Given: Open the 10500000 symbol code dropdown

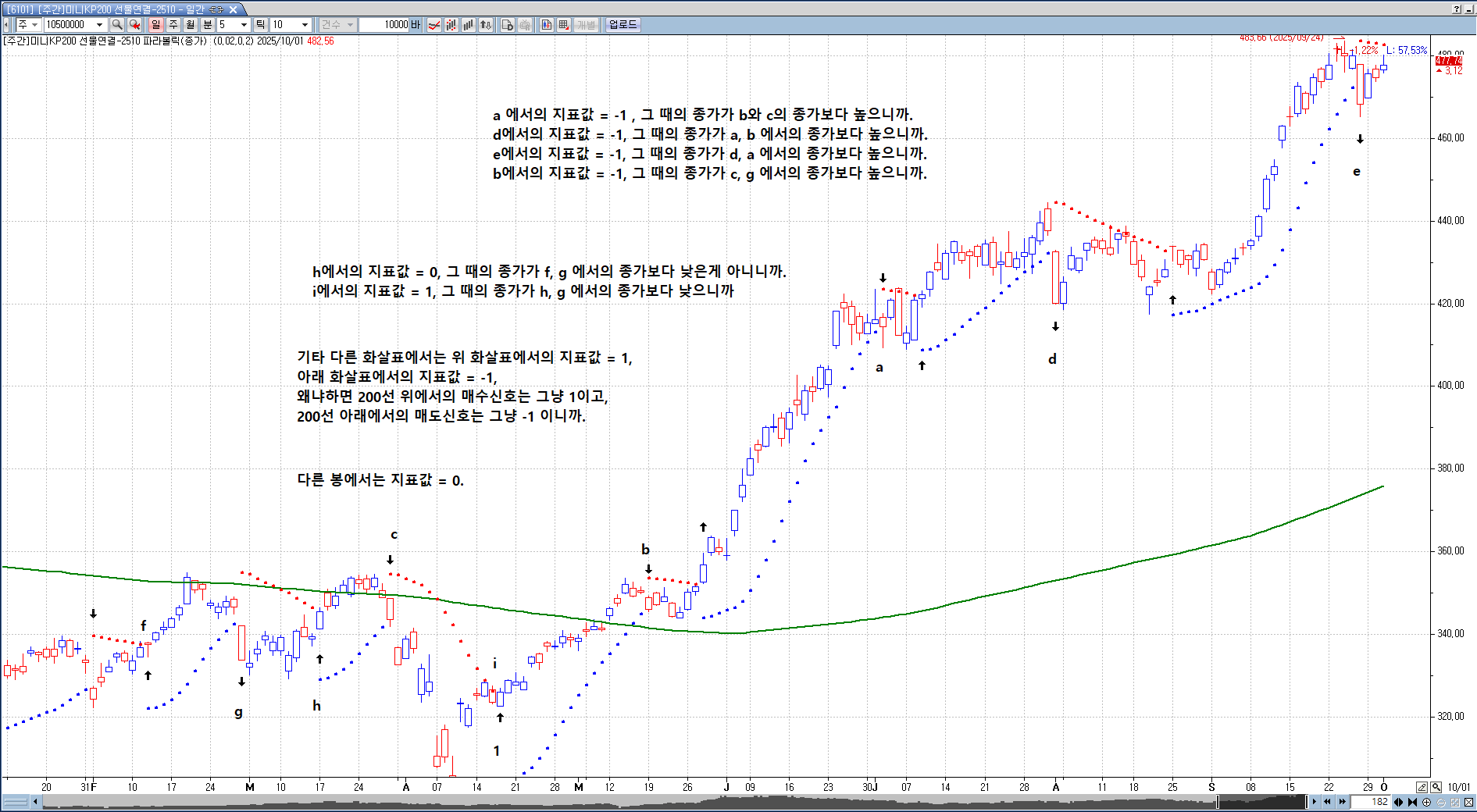Looking at the screenshot, I should click(x=99, y=25).
